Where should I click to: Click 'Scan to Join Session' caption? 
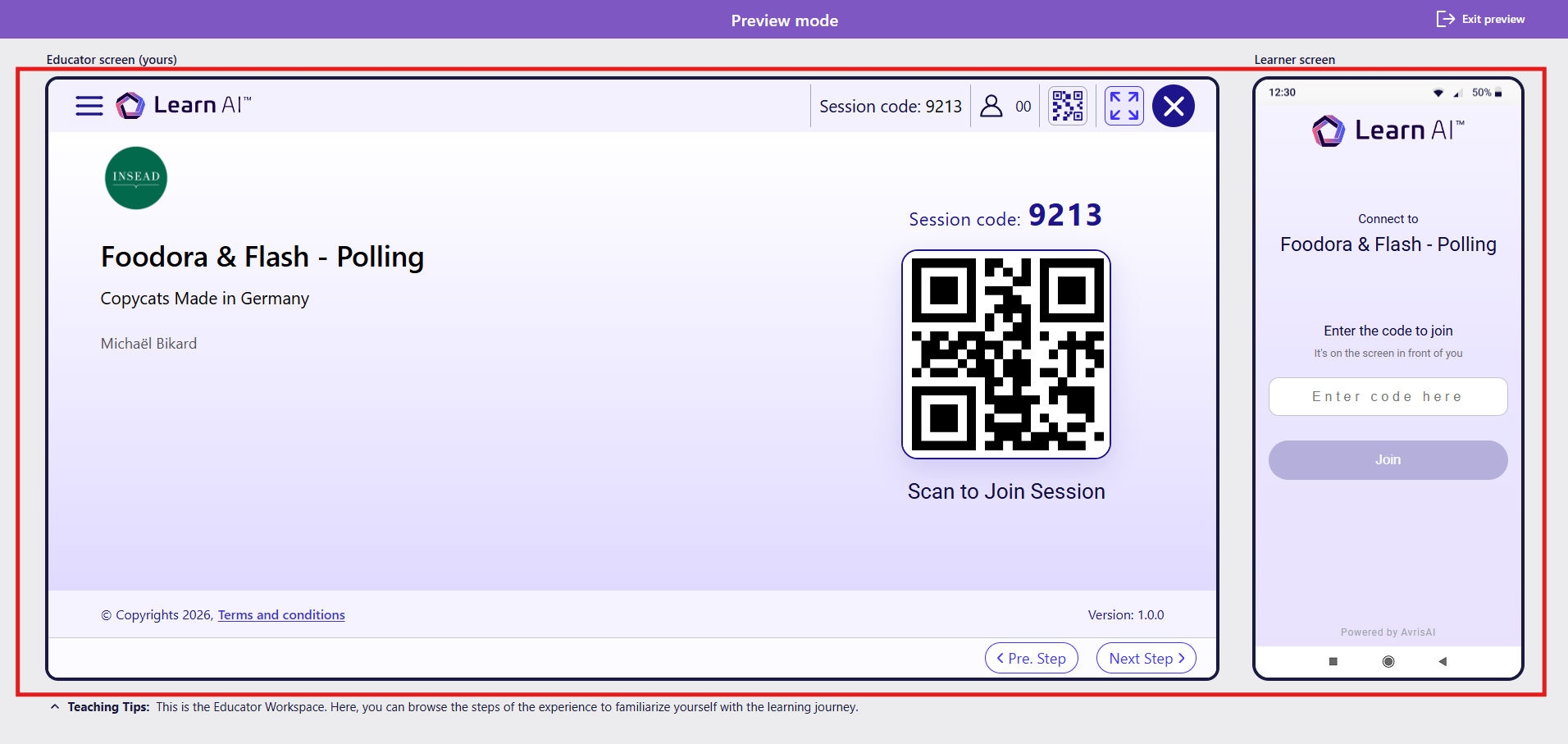pos(1006,491)
